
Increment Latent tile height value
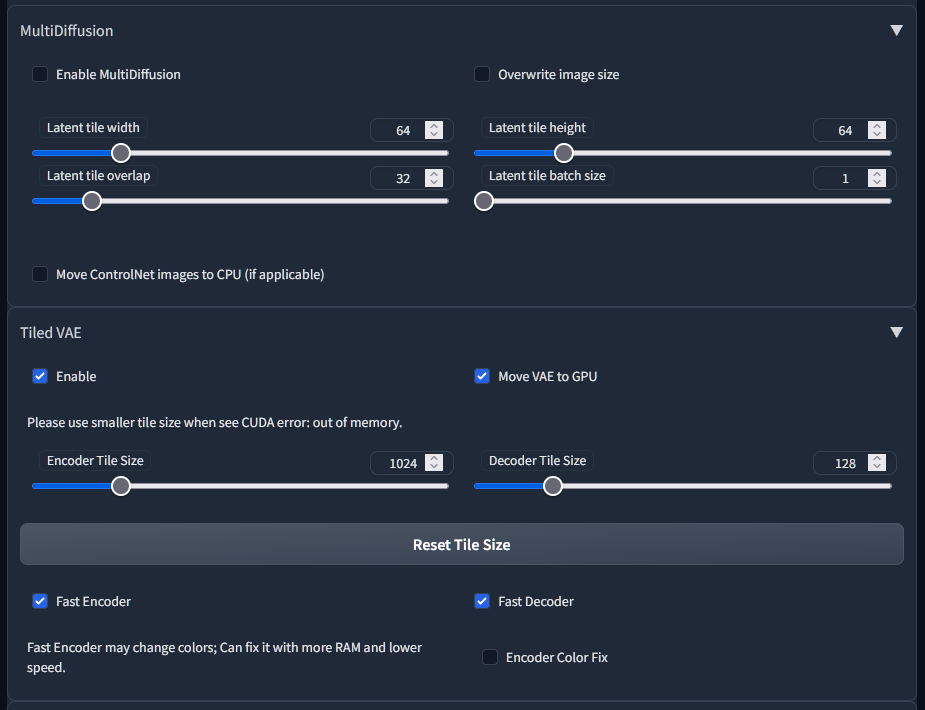(877, 126)
